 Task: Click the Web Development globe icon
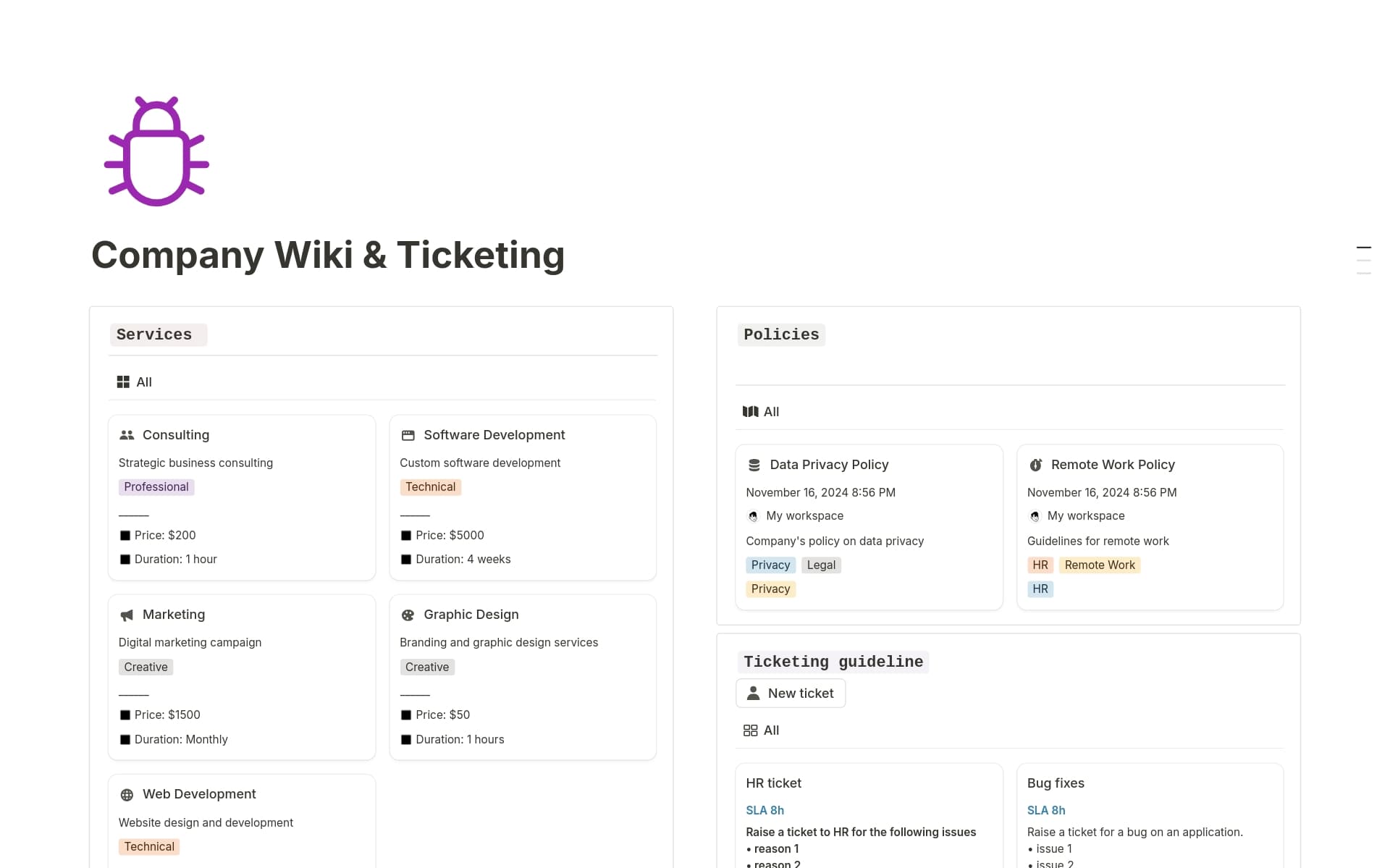[127, 794]
